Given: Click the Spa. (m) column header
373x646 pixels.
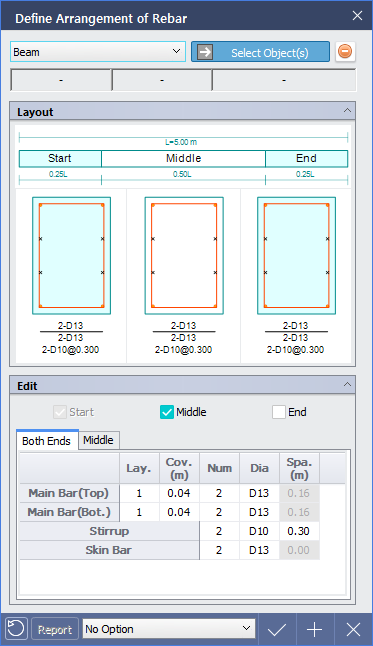Looking at the screenshot, I should point(299,468).
